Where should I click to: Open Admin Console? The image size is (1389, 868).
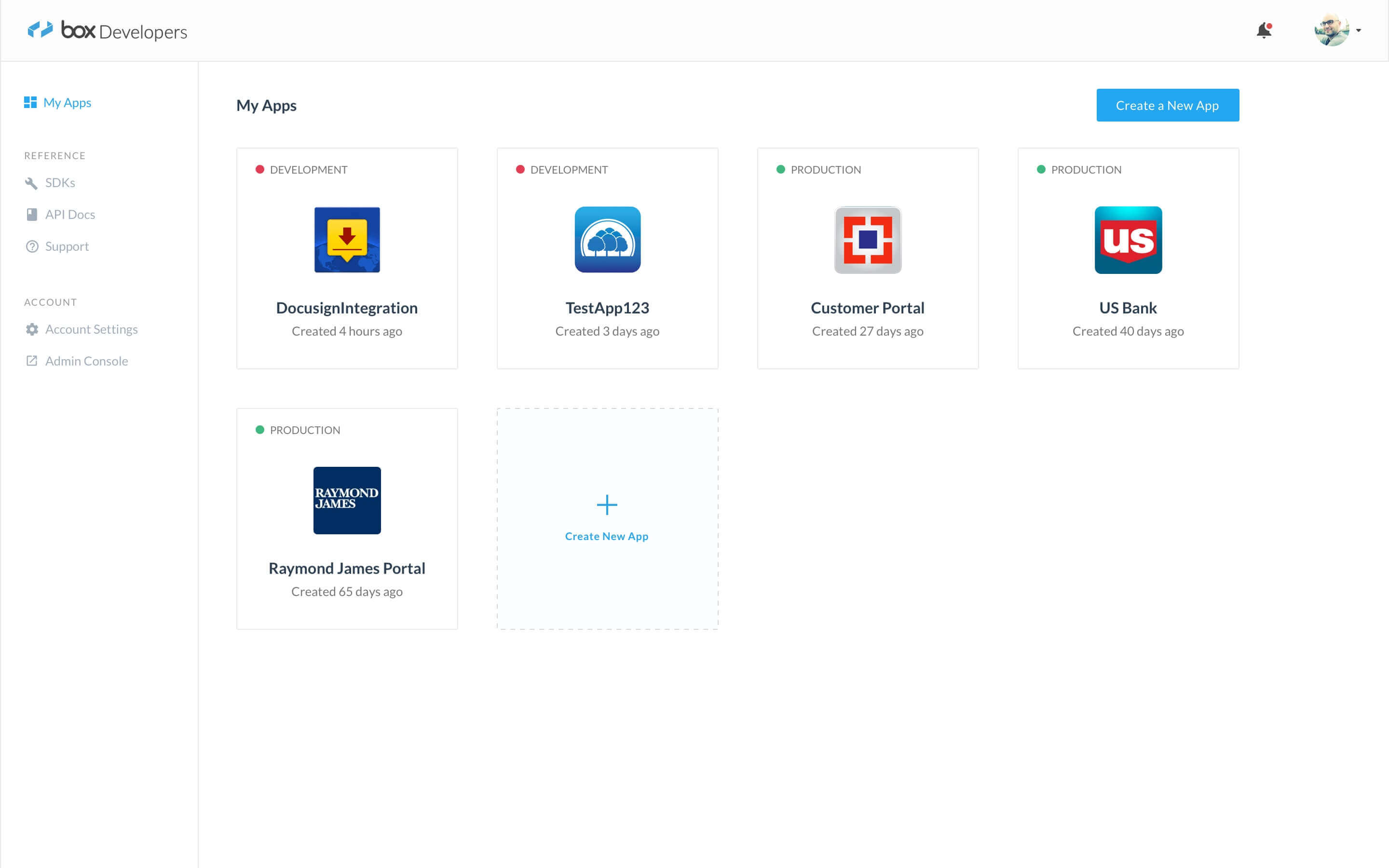[87, 361]
